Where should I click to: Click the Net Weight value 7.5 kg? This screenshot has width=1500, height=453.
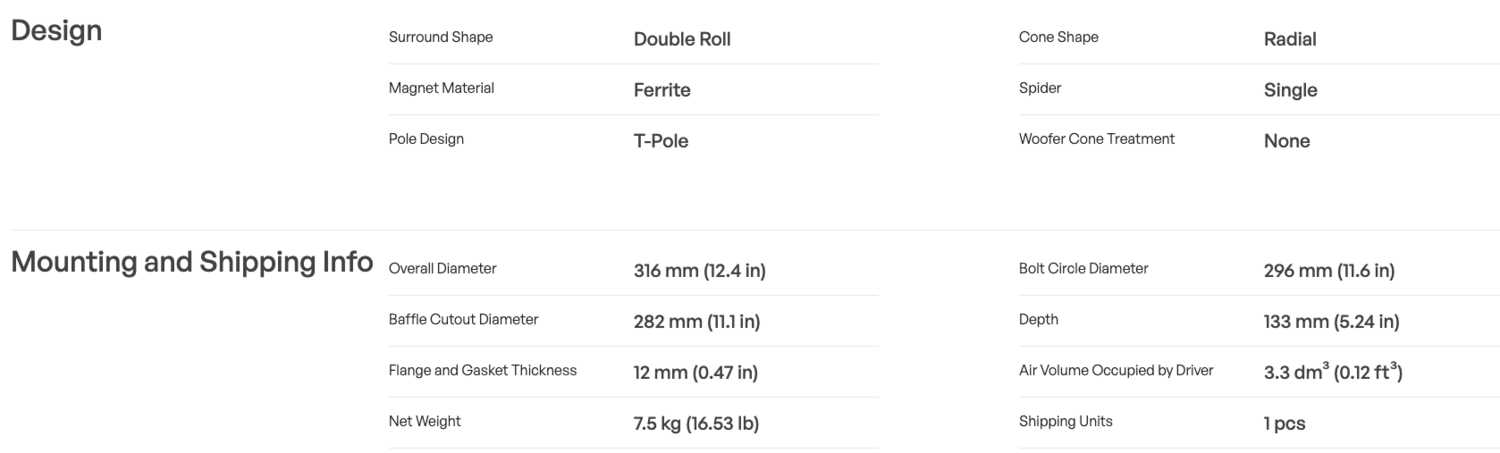click(x=696, y=424)
